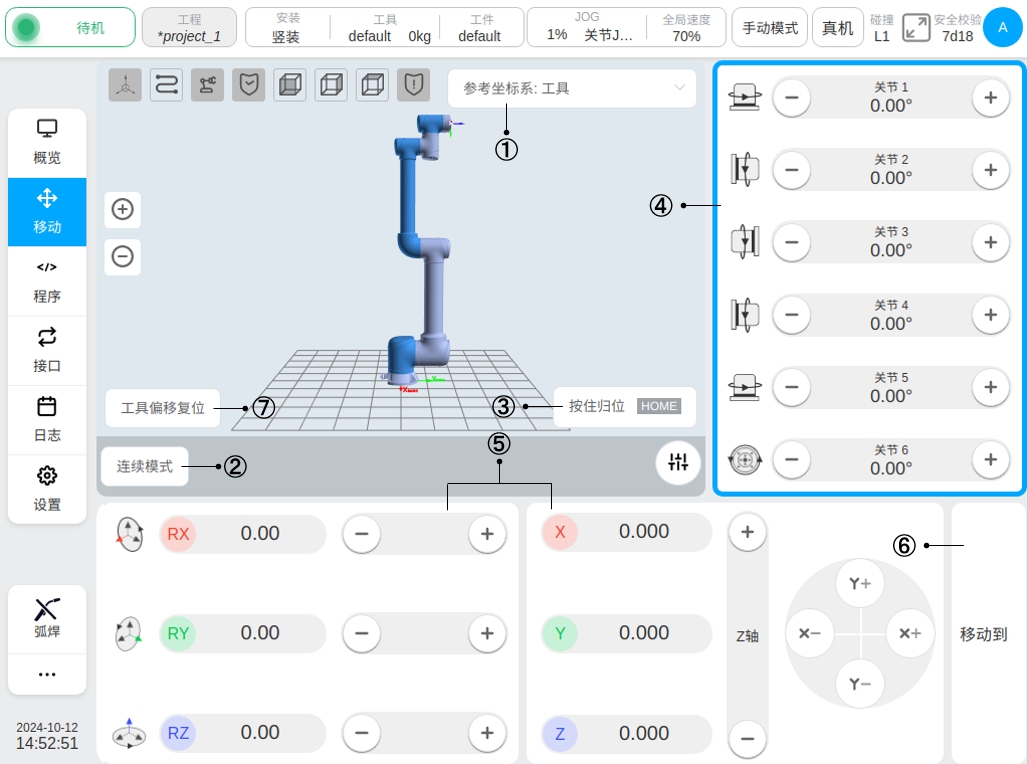
Task: Click the 工具偏移复位 button
Action: [x=163, y=408]
